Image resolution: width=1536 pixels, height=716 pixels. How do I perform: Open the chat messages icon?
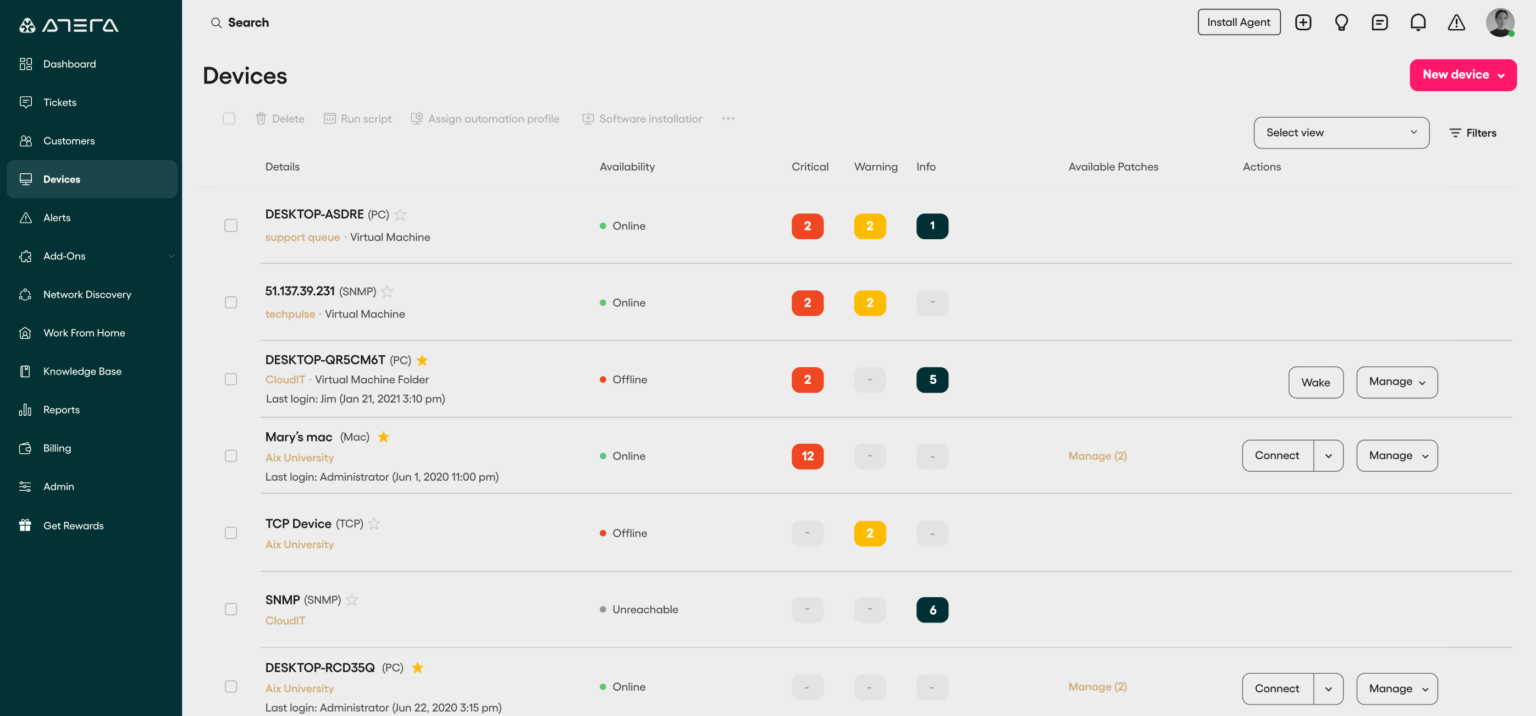[x=1380, y=22]
